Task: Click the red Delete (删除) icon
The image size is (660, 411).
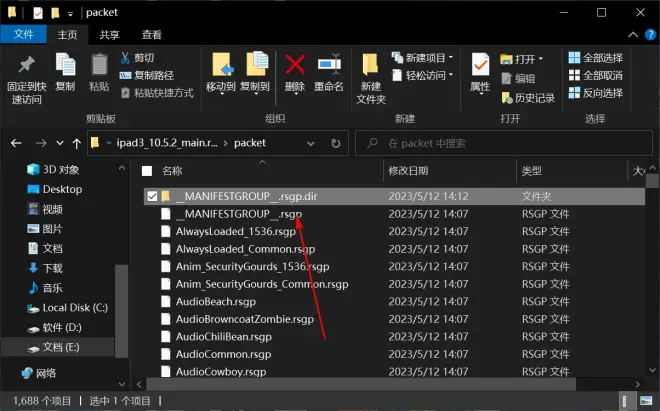Action: click(295, 66)
